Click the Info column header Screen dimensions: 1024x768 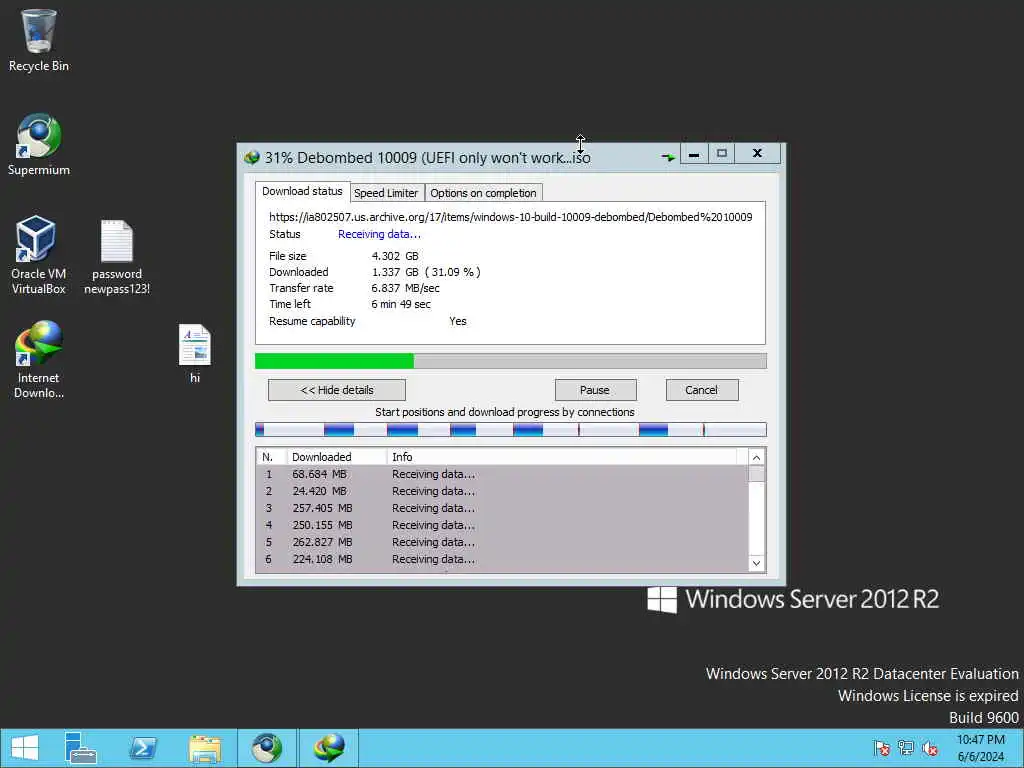pyautogui.click(x=562, y=456)
